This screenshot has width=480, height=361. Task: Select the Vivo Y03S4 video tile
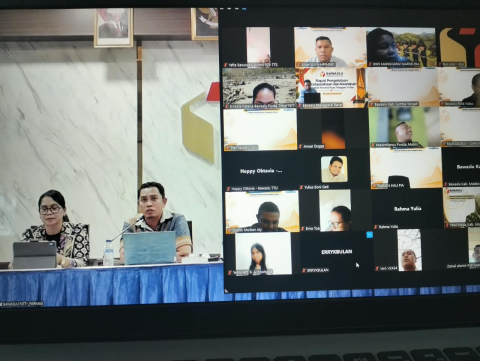[409, 250]
